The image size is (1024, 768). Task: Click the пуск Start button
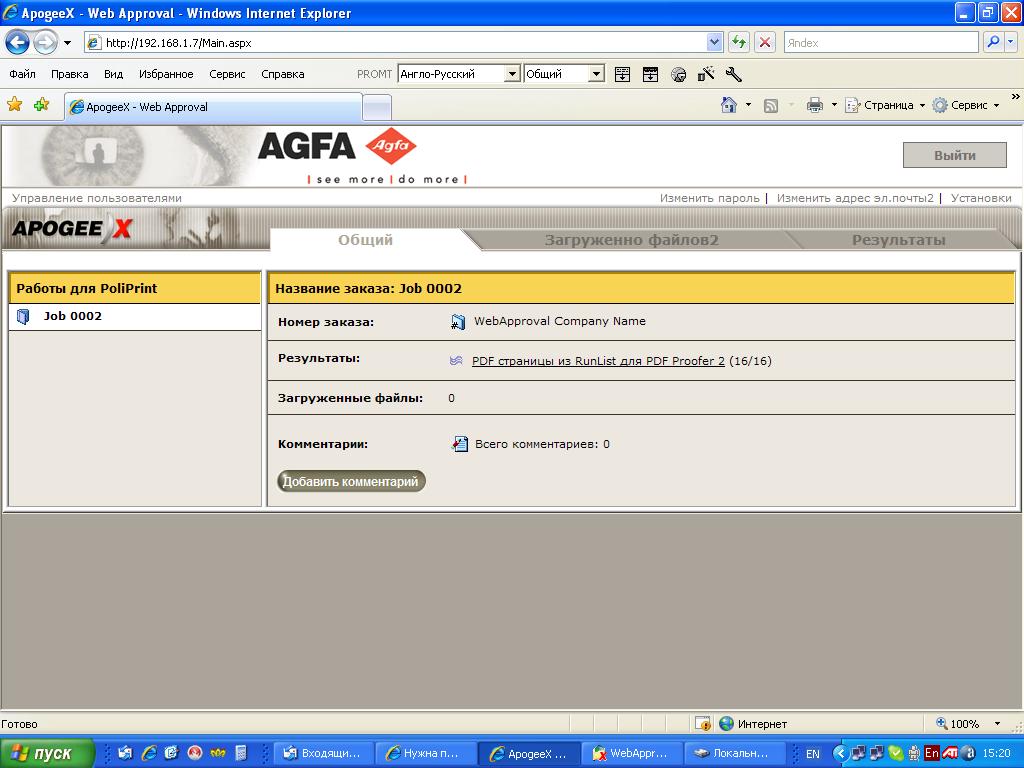pyautogui.click(x=46, y=753)
